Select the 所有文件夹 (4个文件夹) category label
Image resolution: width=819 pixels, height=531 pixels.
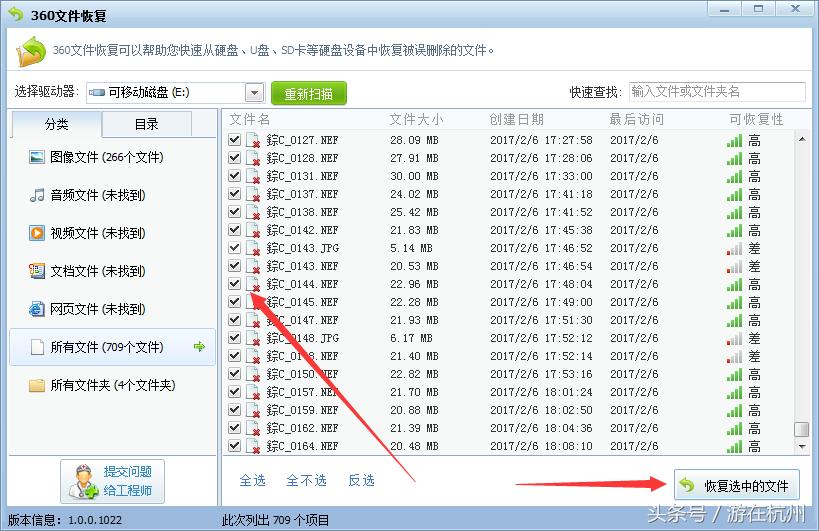click(113, 385)
